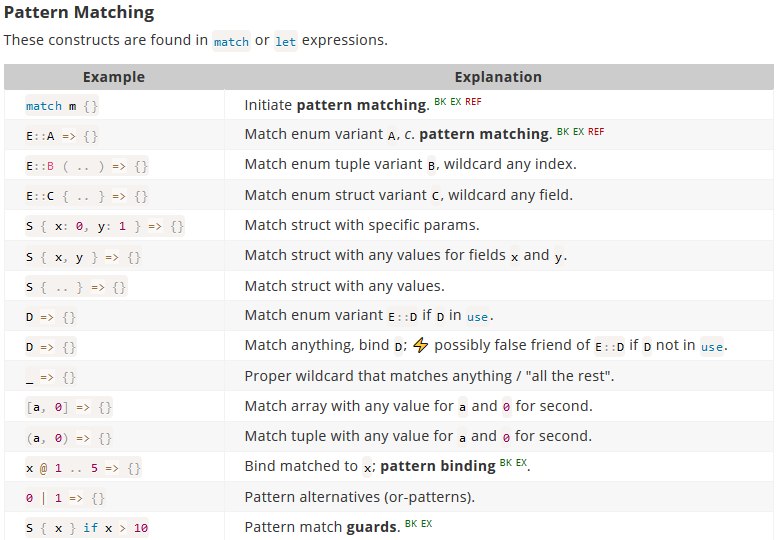This screenshot has width=776, height=540.
Task: Click the lightning bolt warning icon
Action: click(x=420, y=345)
